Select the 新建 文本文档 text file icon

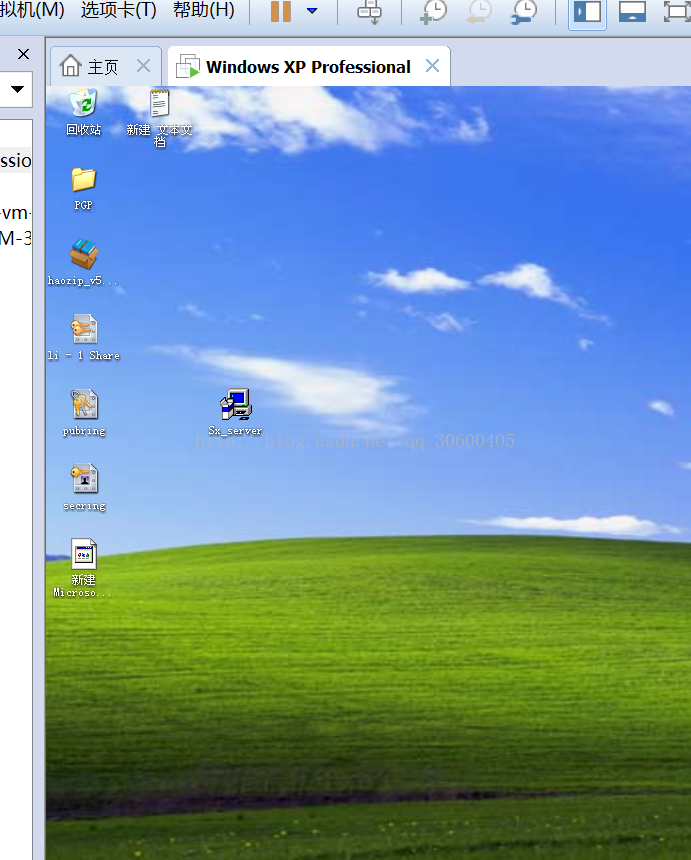click(x=159, y=104)
